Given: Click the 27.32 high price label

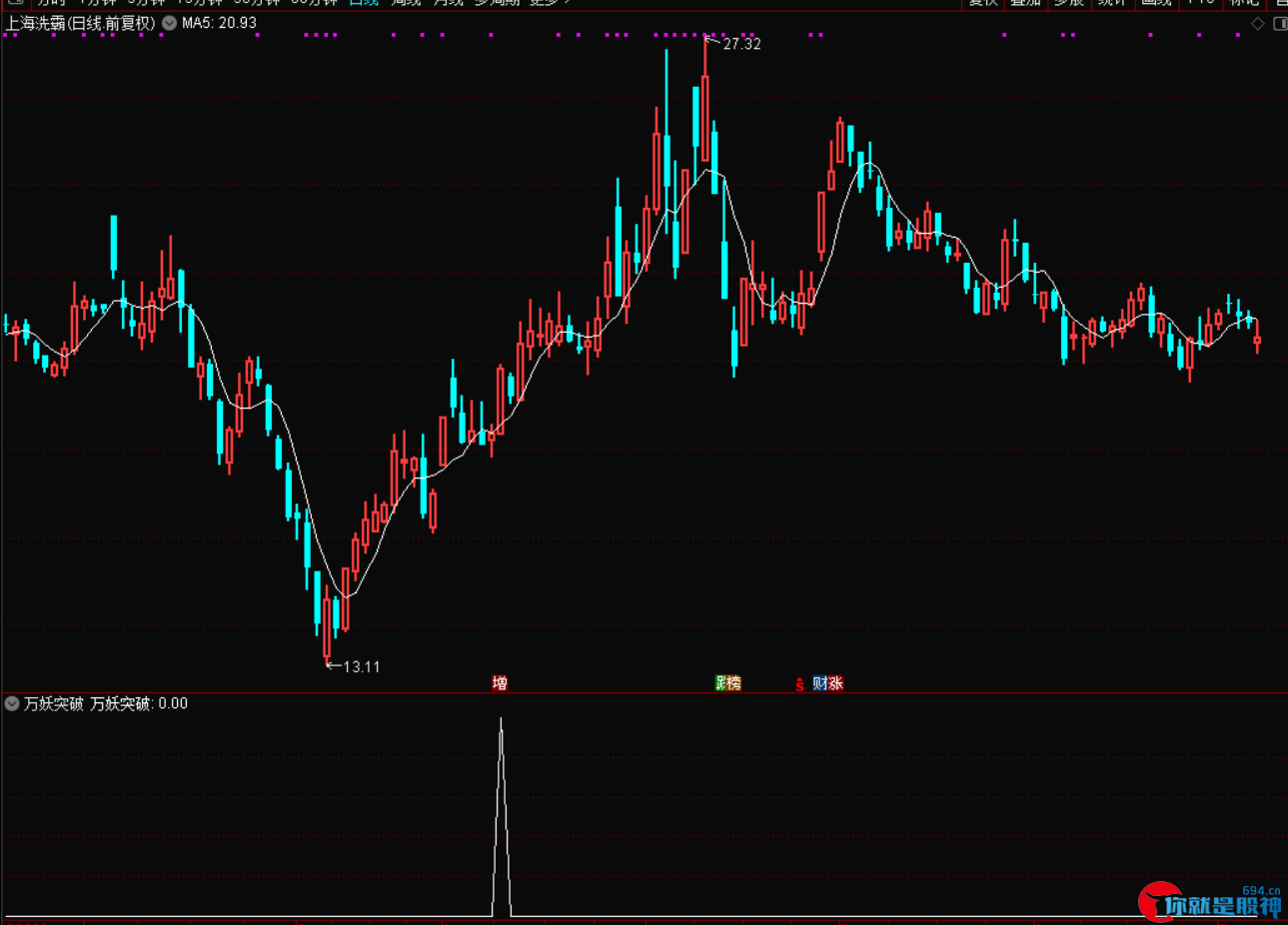Looking at the screenshot, I should 741,44.
